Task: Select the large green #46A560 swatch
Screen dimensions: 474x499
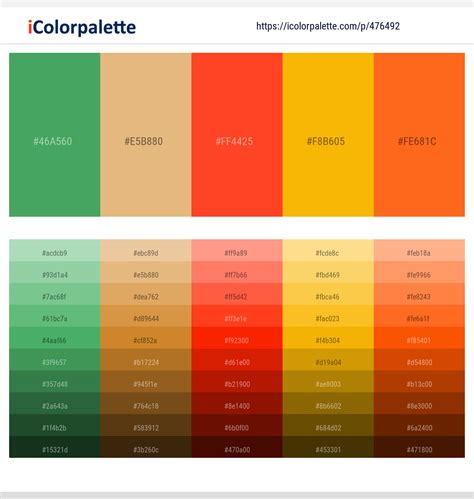Action: [x=55, y=135]
